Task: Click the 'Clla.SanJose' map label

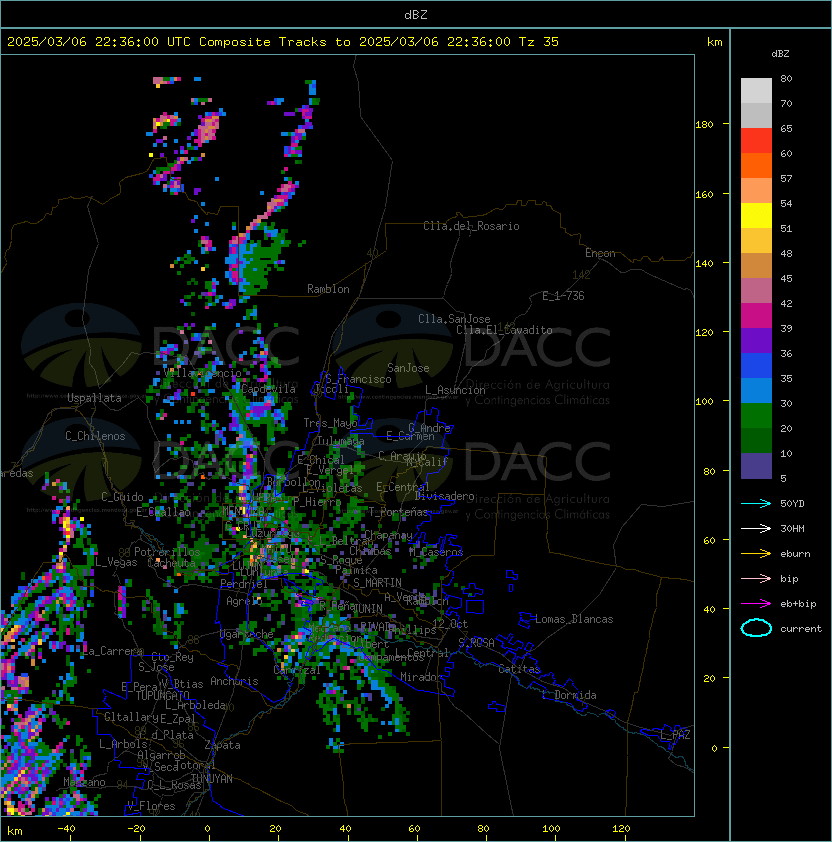Action: click(x=454, y=319)
